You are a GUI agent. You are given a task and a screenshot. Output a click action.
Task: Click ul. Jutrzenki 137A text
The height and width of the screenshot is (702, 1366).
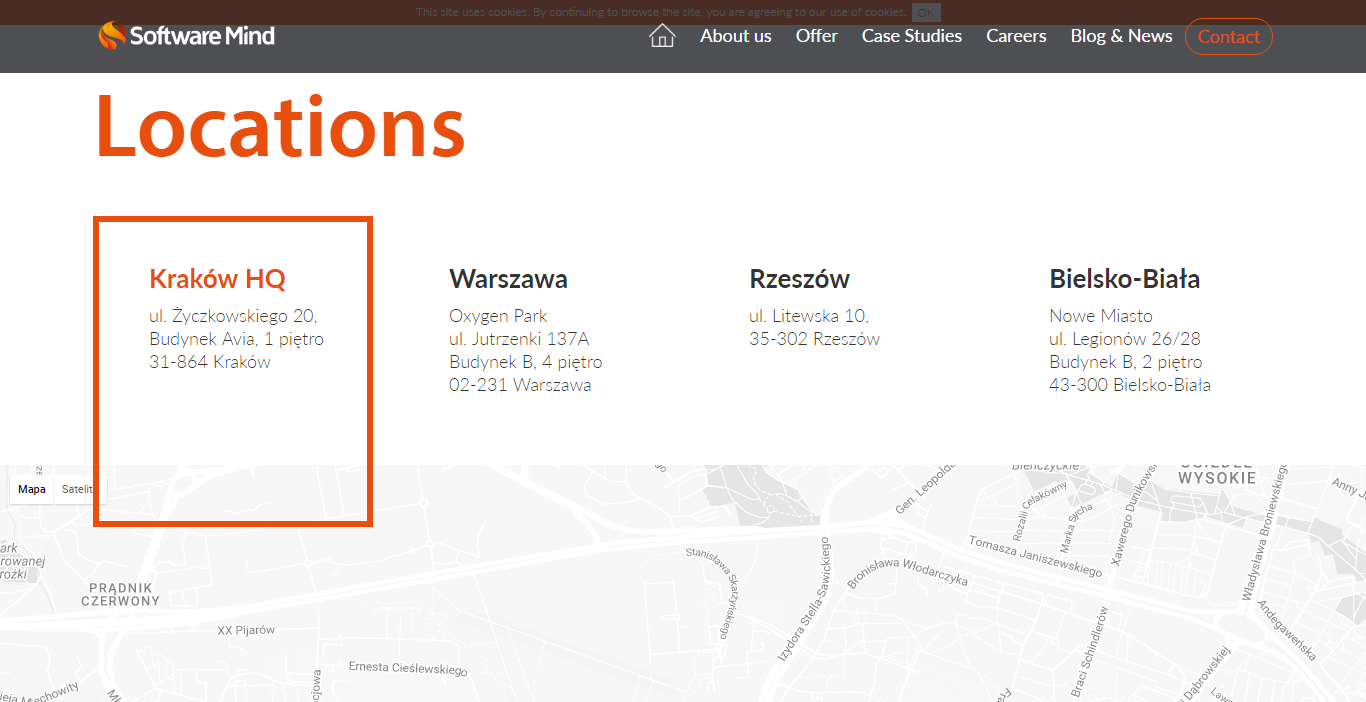click(519, 339)
